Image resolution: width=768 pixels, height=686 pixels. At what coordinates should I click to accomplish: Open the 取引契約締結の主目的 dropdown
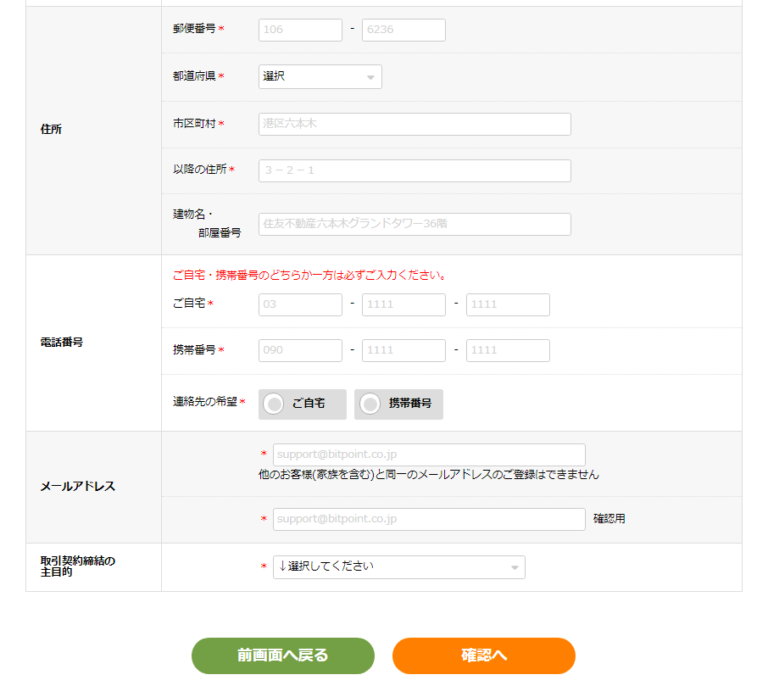pyautogui.click(x=399, y=567)
